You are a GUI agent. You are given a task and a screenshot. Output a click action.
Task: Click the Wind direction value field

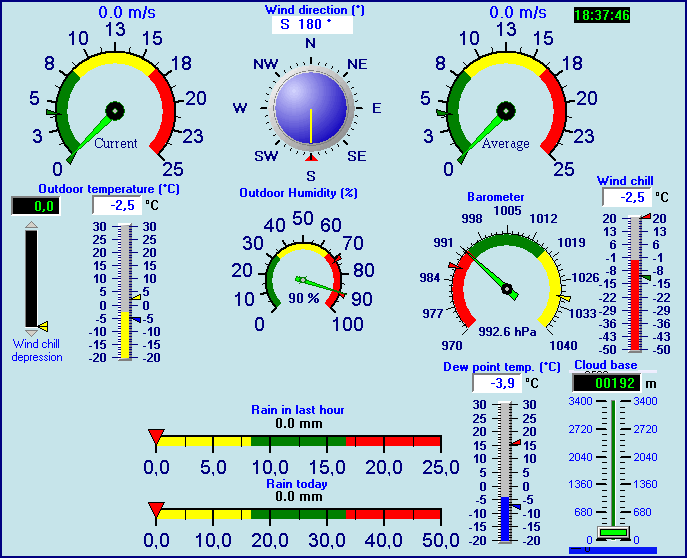[311, 24]
